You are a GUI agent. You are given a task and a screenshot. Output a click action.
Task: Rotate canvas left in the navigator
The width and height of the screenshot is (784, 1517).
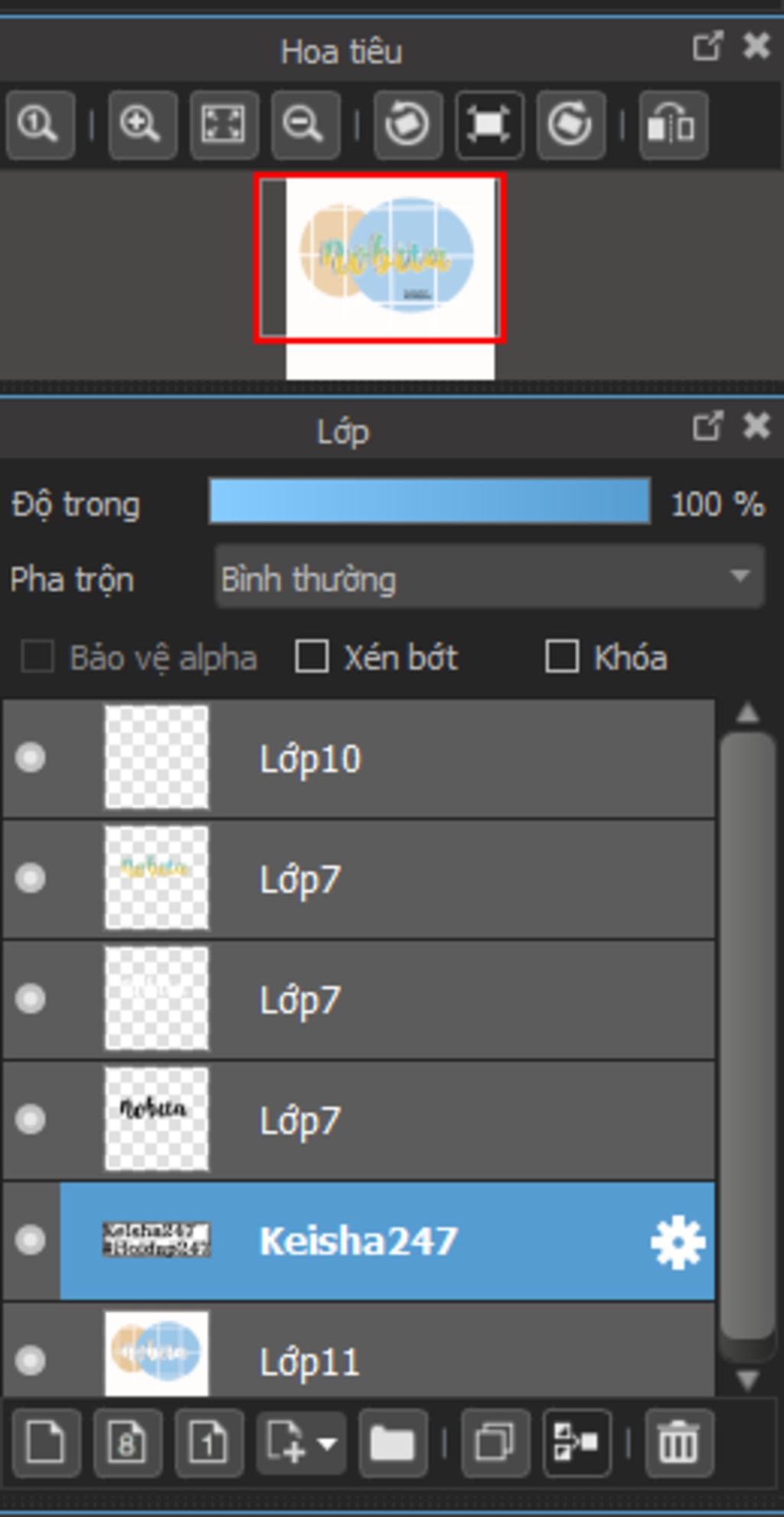click(x=407, y=125)
